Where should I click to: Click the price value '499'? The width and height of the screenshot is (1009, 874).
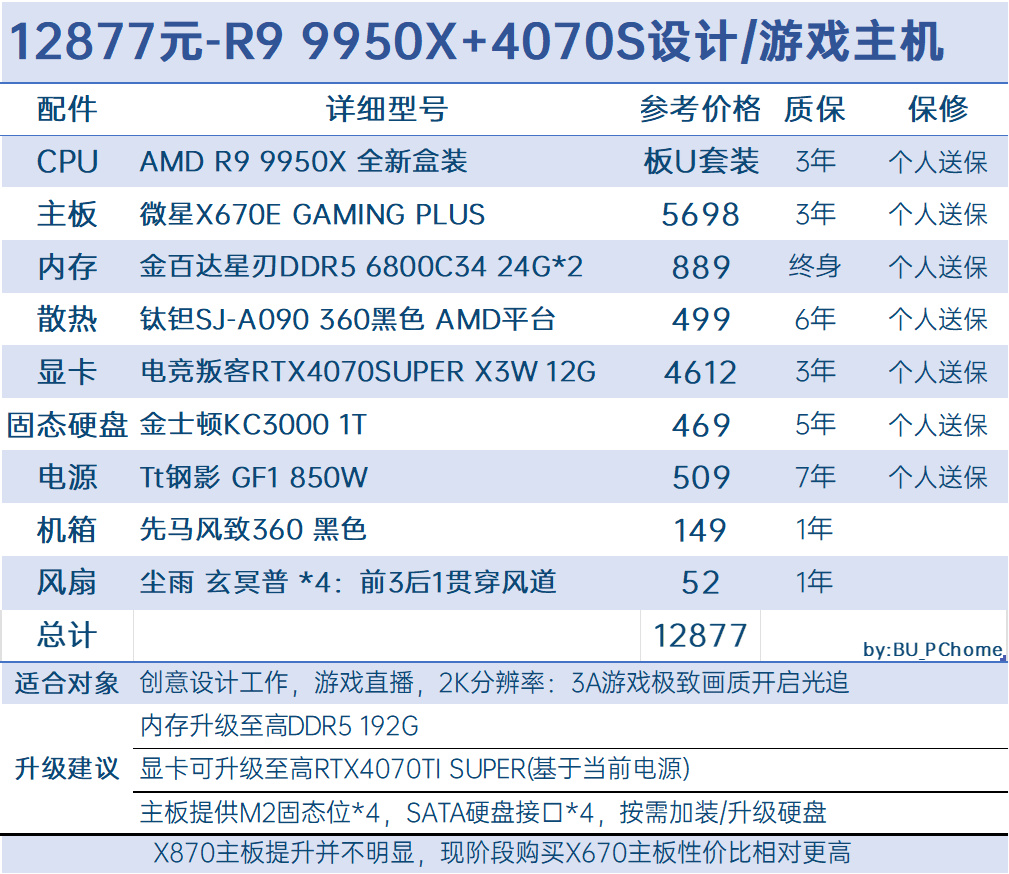(x=701, y=320)
